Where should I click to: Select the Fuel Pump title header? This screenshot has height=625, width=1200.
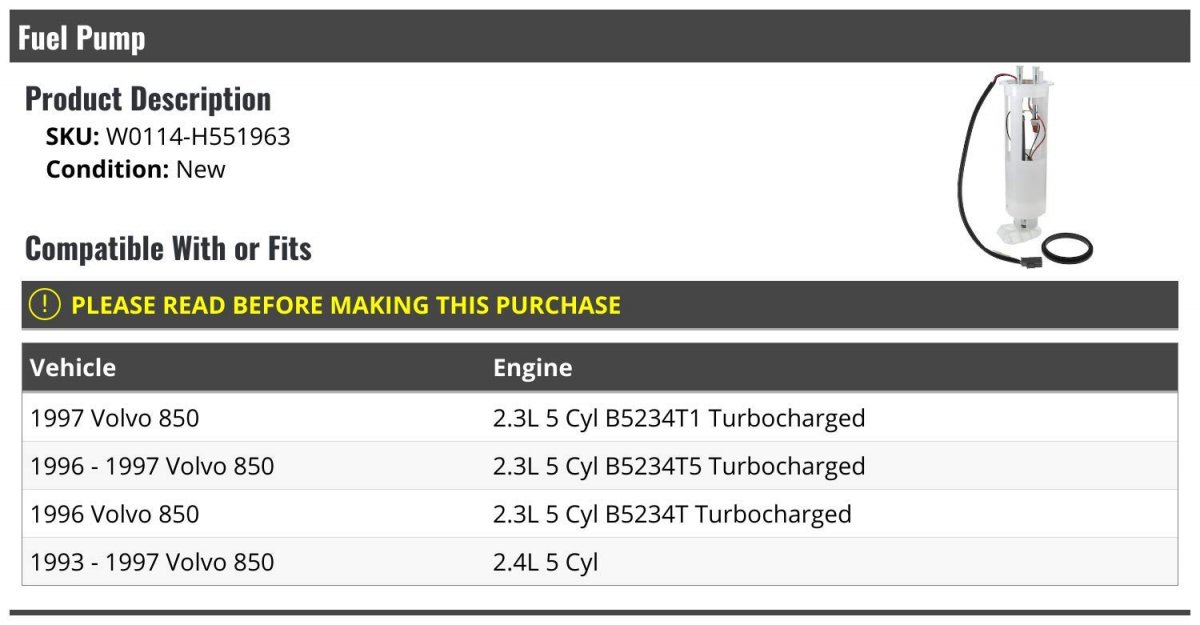pos(82,38)
